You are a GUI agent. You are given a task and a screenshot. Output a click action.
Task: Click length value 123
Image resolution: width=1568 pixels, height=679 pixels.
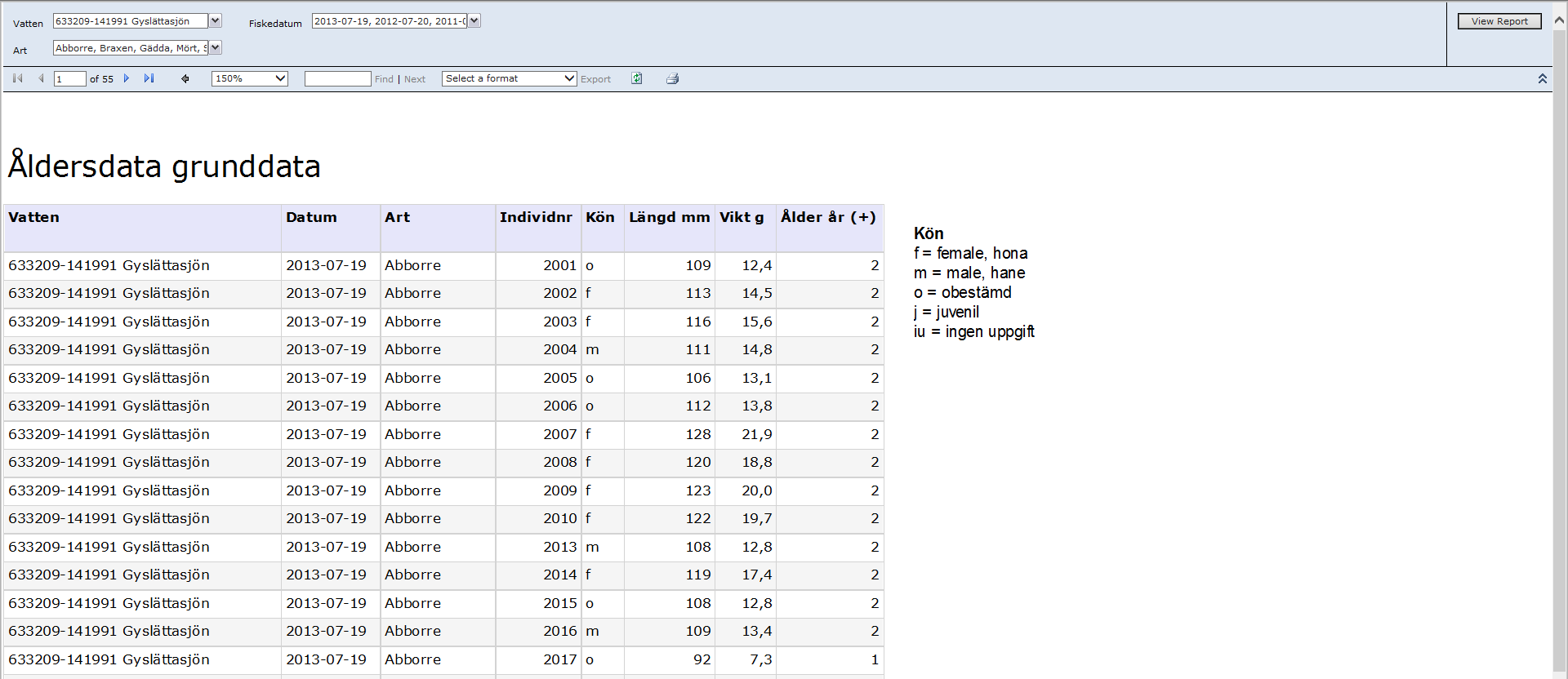pos(698,490)
